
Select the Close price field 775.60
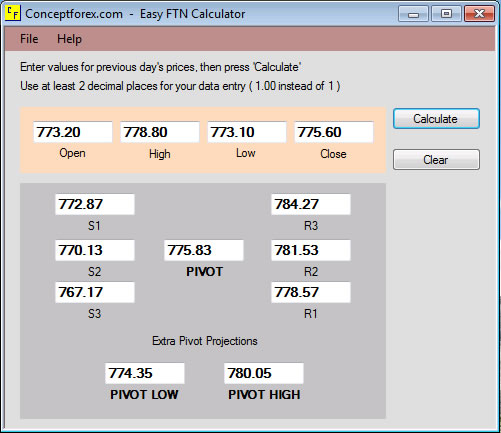click(334, 132)
